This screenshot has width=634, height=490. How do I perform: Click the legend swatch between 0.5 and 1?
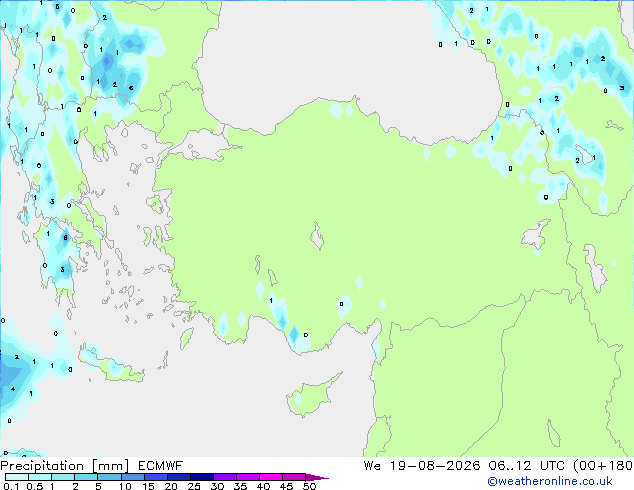tap(40, 477)
